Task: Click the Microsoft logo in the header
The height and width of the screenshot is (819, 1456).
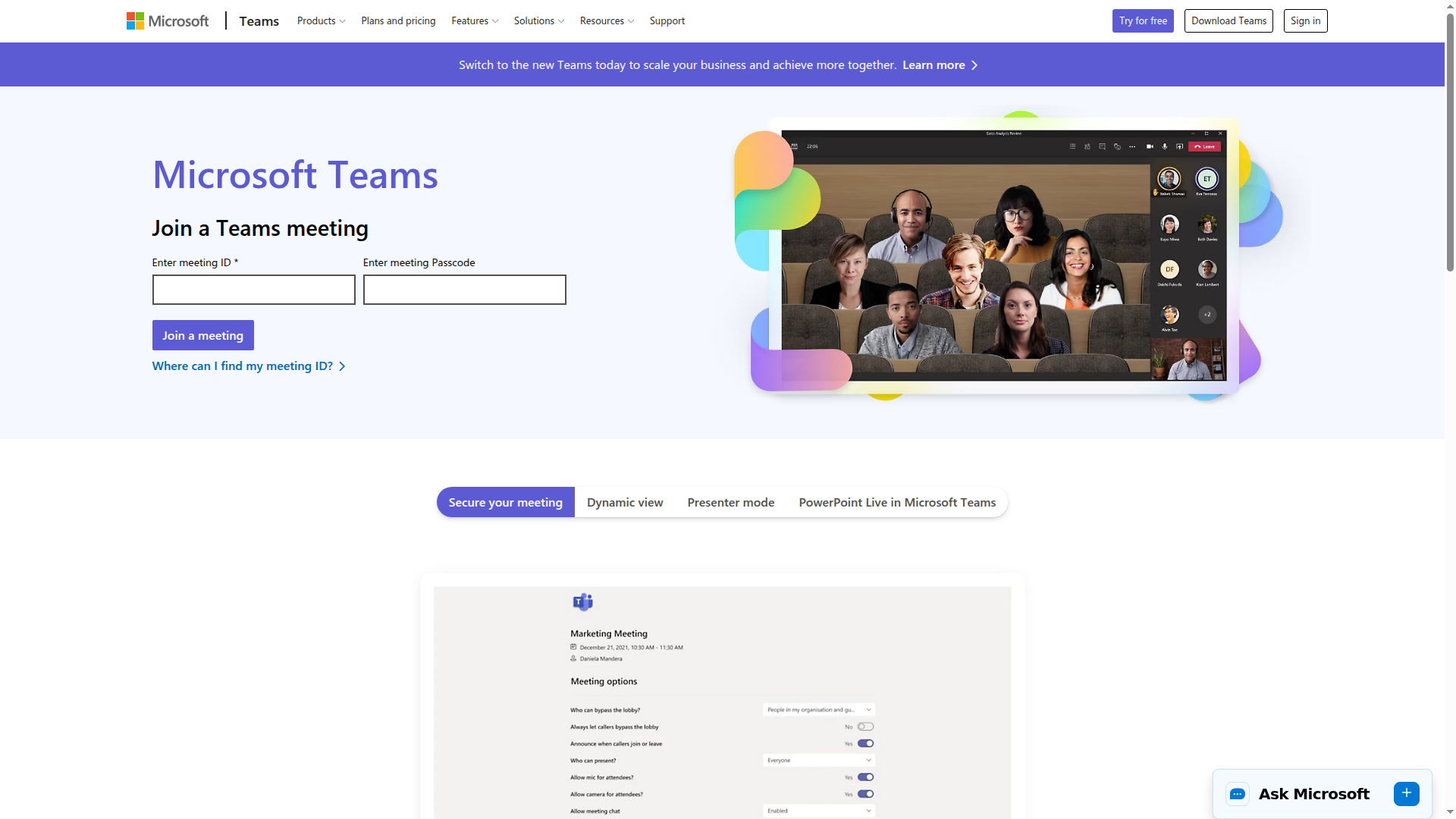Action: point(168,21)
